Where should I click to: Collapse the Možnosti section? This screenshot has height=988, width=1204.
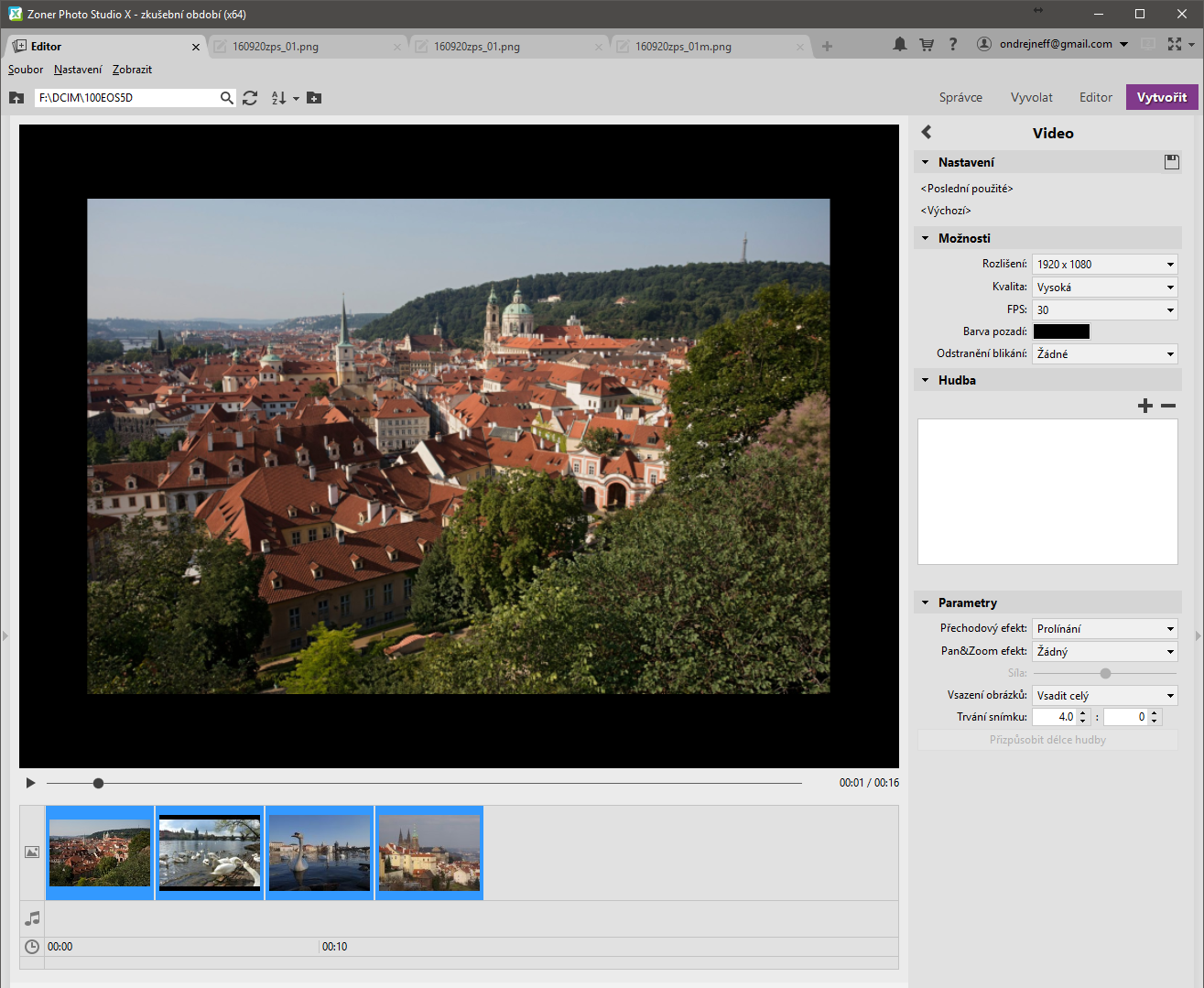coord(926,238)
